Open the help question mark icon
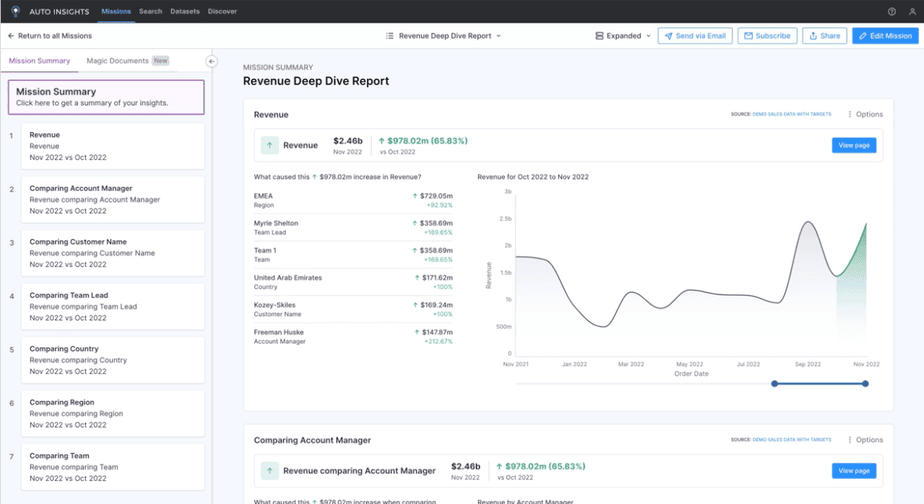 pos(892,11)
